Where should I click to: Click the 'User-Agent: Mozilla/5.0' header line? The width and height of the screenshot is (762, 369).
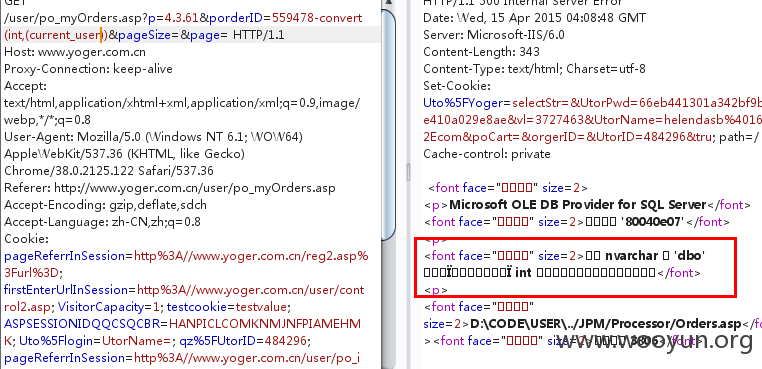pos(154,137)
